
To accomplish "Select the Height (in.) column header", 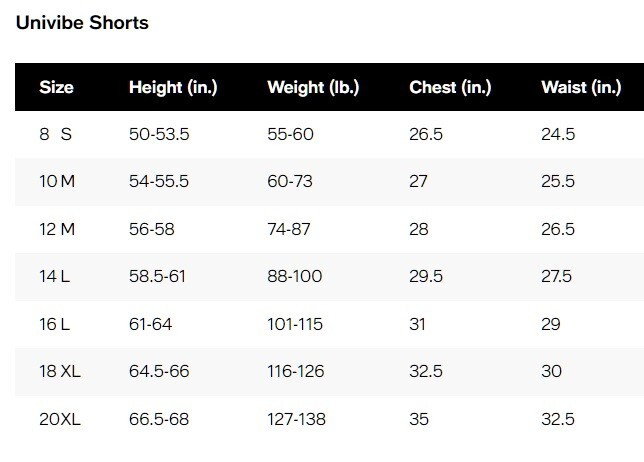I will 173,87.
